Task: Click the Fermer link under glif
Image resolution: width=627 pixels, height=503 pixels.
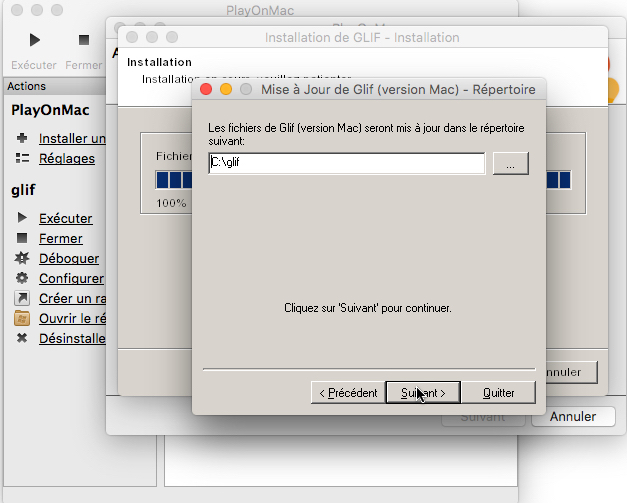Action: 60,238
